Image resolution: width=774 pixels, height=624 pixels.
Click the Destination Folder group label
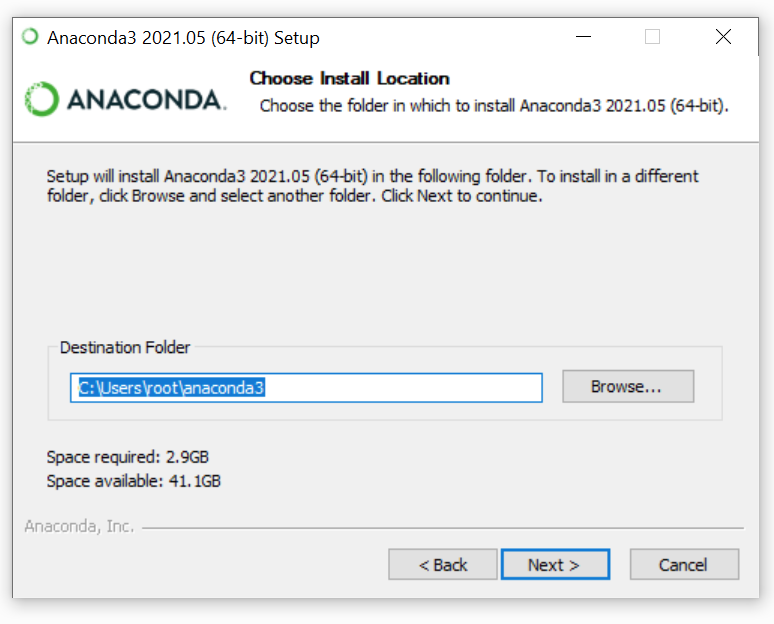click(x=125, y=348)
